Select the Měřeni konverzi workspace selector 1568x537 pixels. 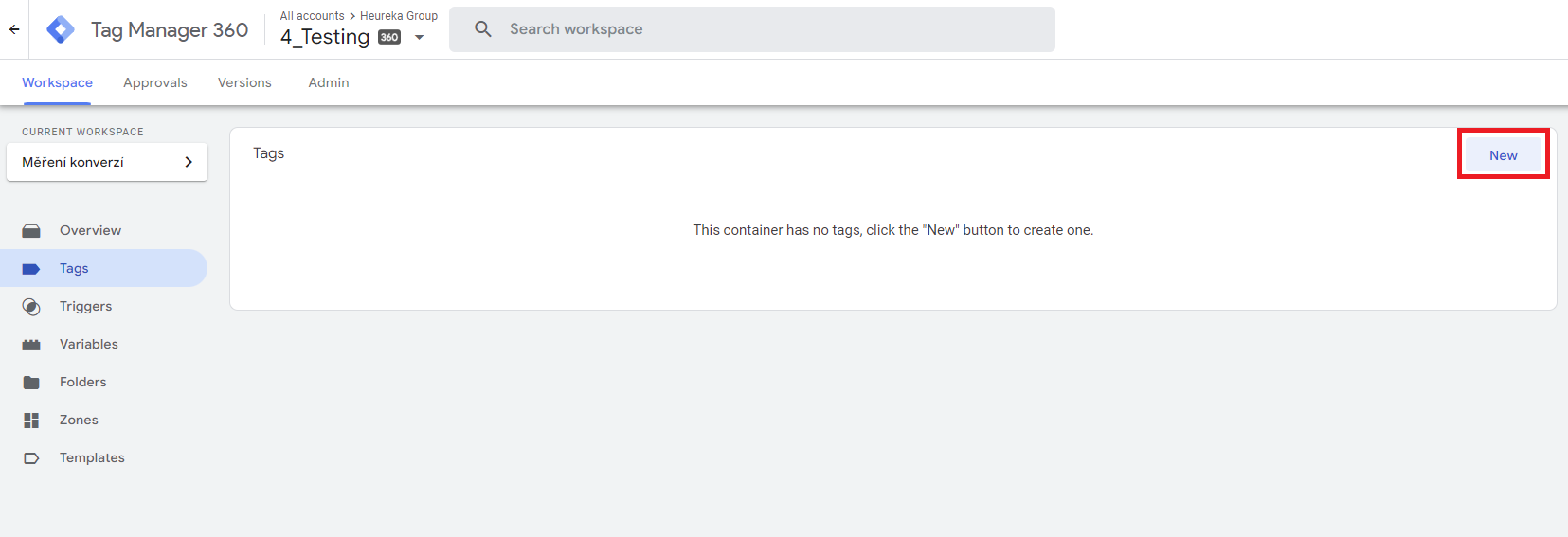coord(107,162)
